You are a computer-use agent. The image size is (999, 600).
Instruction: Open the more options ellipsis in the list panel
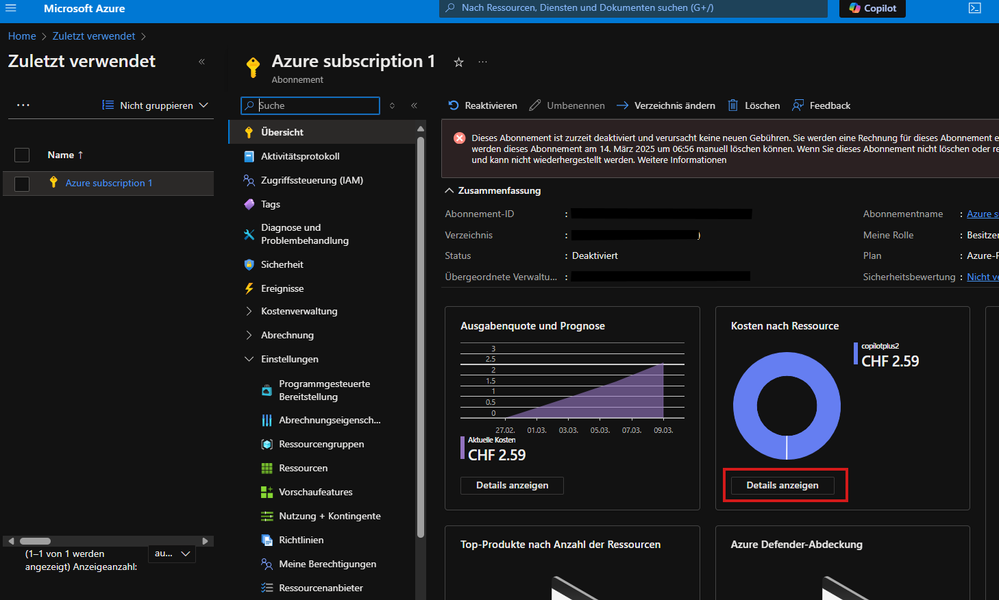point(23,105)
